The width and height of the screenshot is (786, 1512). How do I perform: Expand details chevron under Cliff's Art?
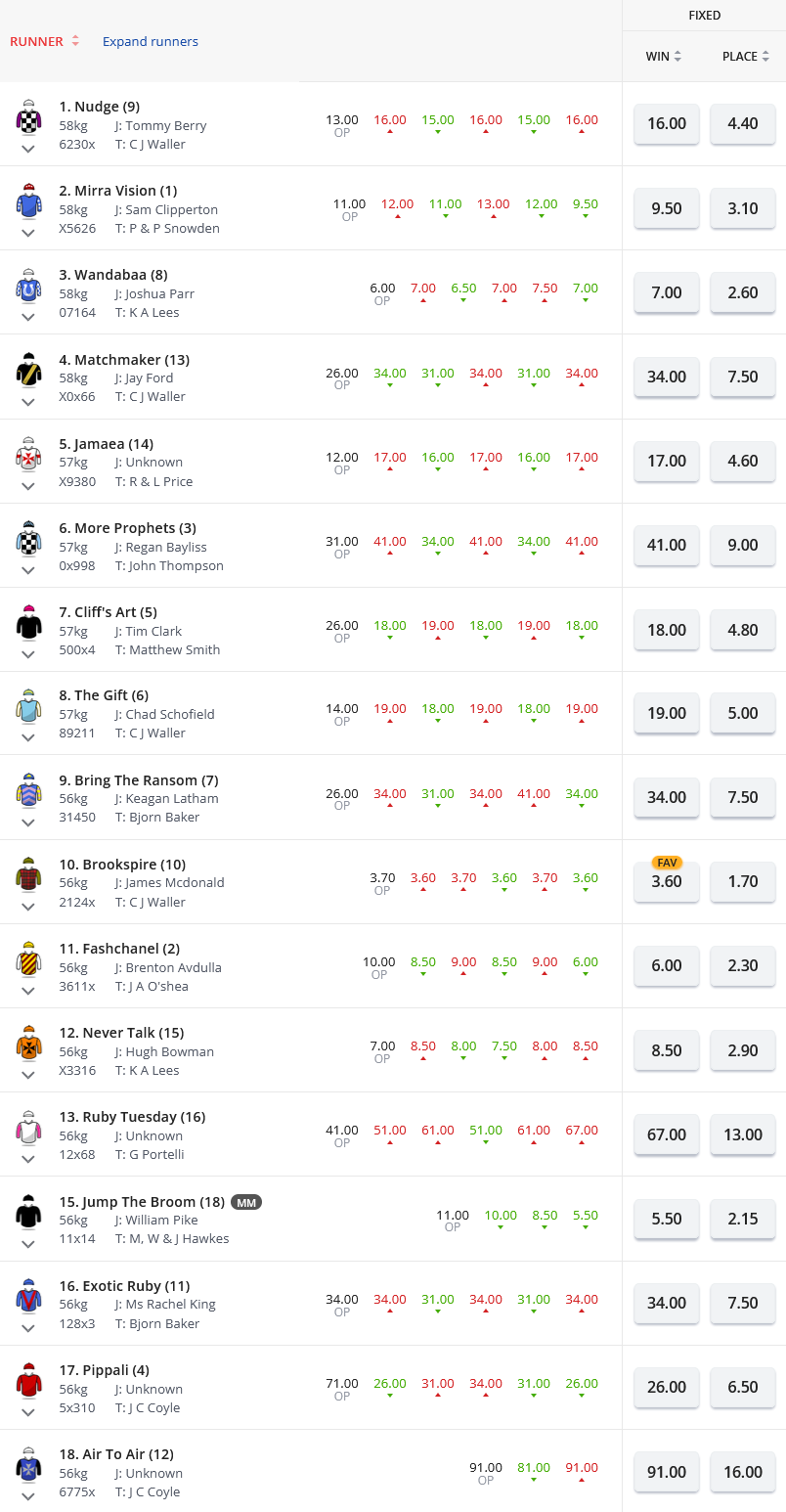[27, 653]
